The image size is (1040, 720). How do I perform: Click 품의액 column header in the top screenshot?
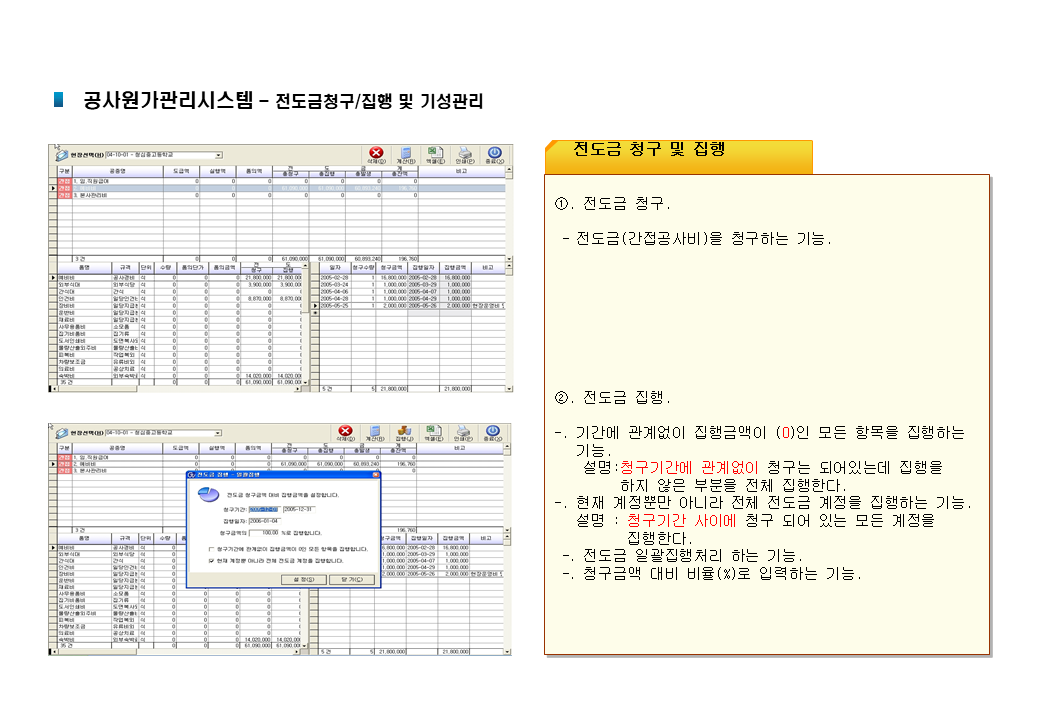[253, 171]
